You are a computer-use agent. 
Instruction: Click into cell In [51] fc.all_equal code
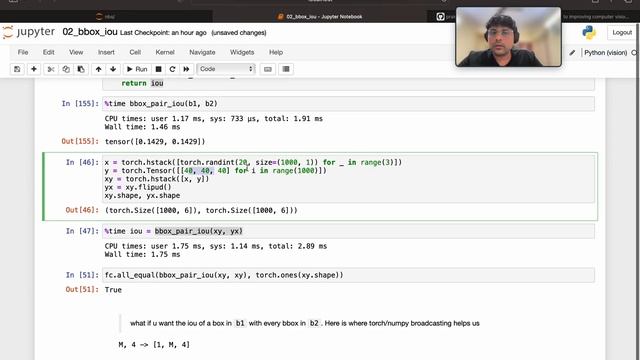(349, 275)
